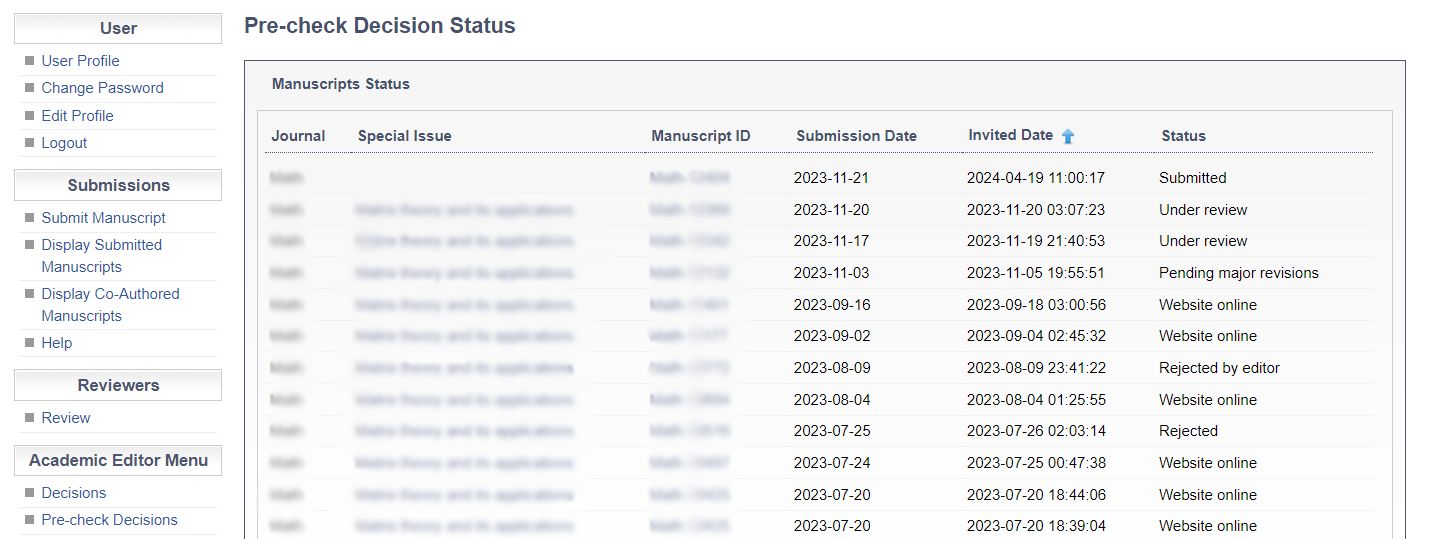Click the Invited Date sort arrow icon
The height and width of the screenshot is (539, 1441).
coord(1068,136)
